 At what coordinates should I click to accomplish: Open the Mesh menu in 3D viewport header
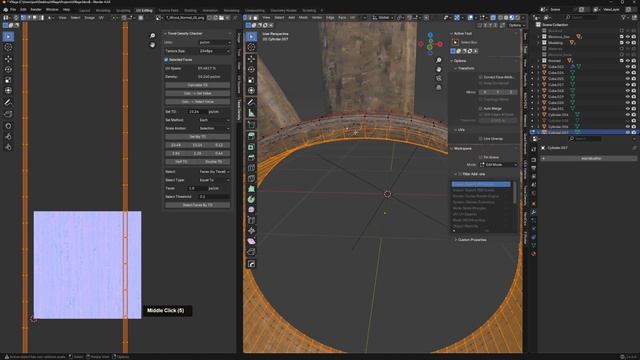(x=303, y=18)
